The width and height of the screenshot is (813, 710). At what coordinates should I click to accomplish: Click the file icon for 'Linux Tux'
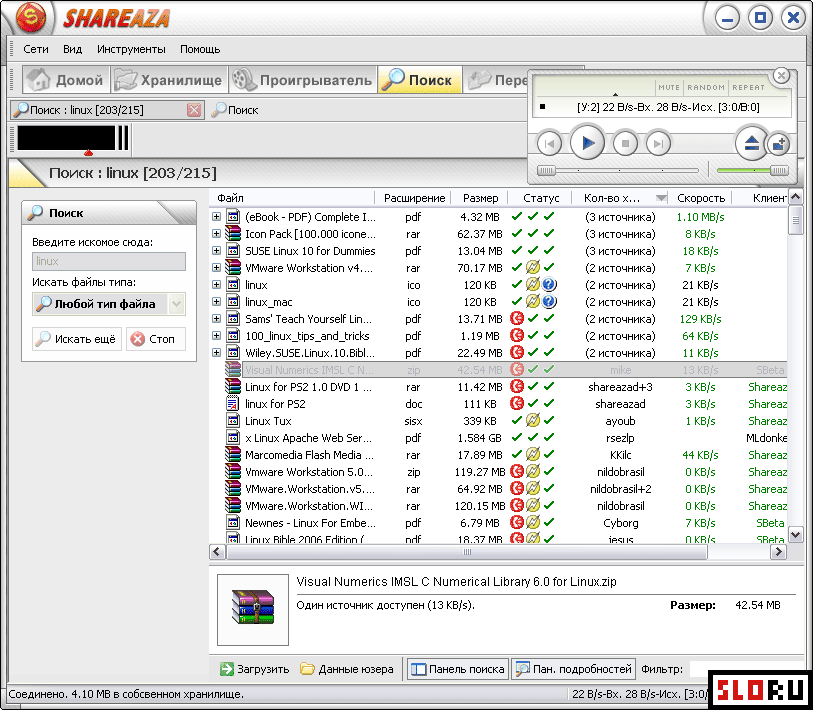233,421
